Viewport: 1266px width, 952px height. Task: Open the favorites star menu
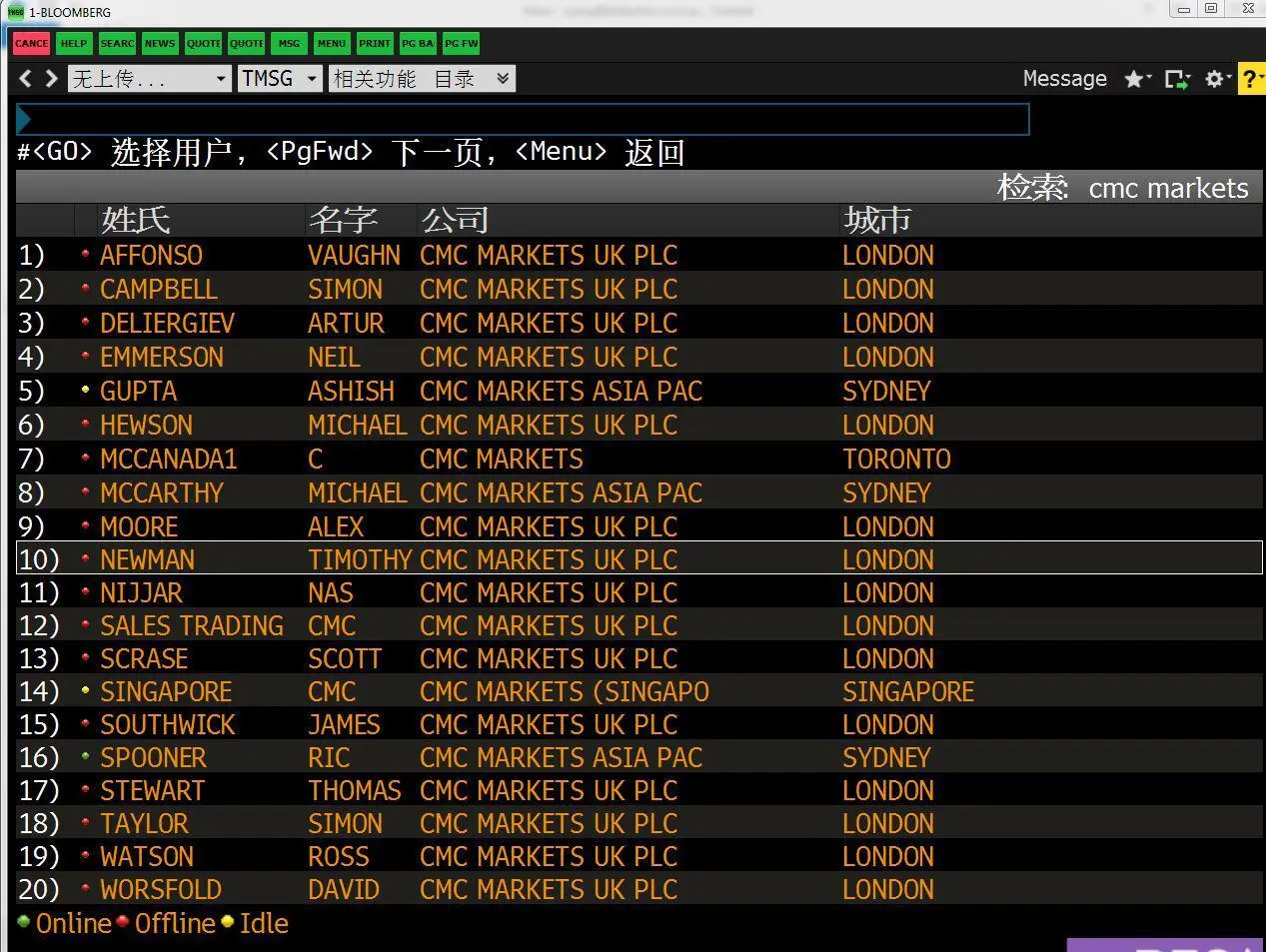[x=1137, y=79]
